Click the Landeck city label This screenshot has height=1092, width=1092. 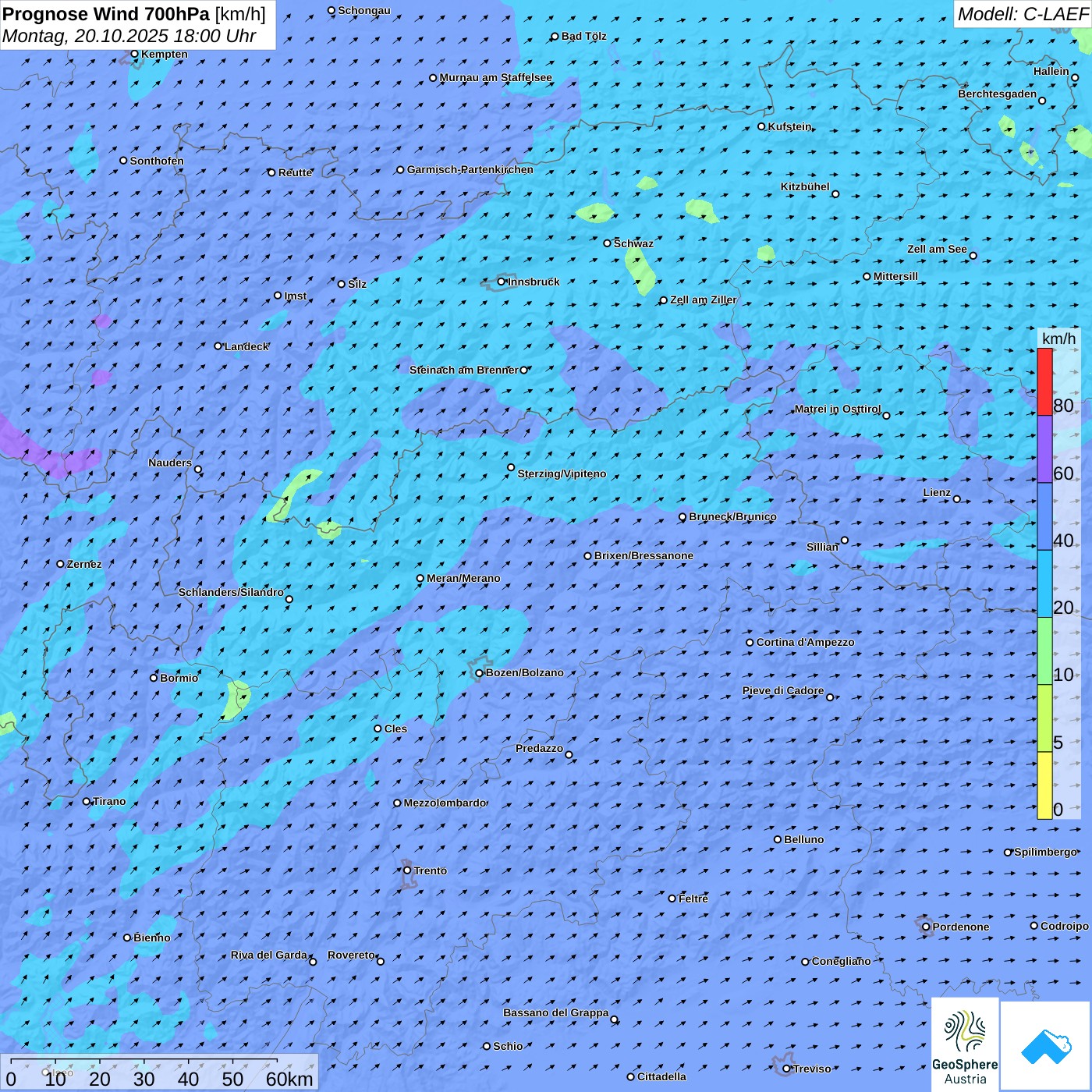(246, 346)
